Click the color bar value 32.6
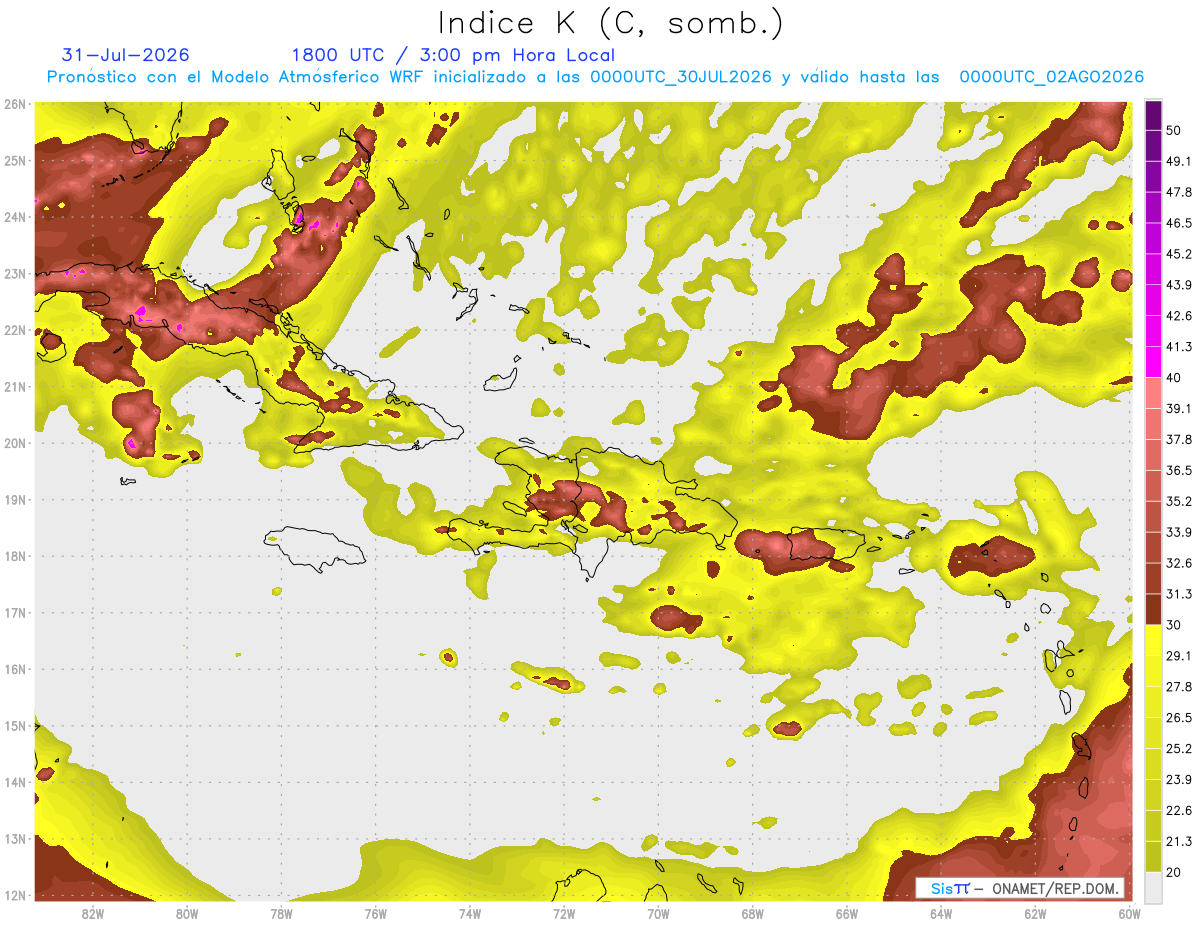 pyautogui.click(x=1179, y=563)
